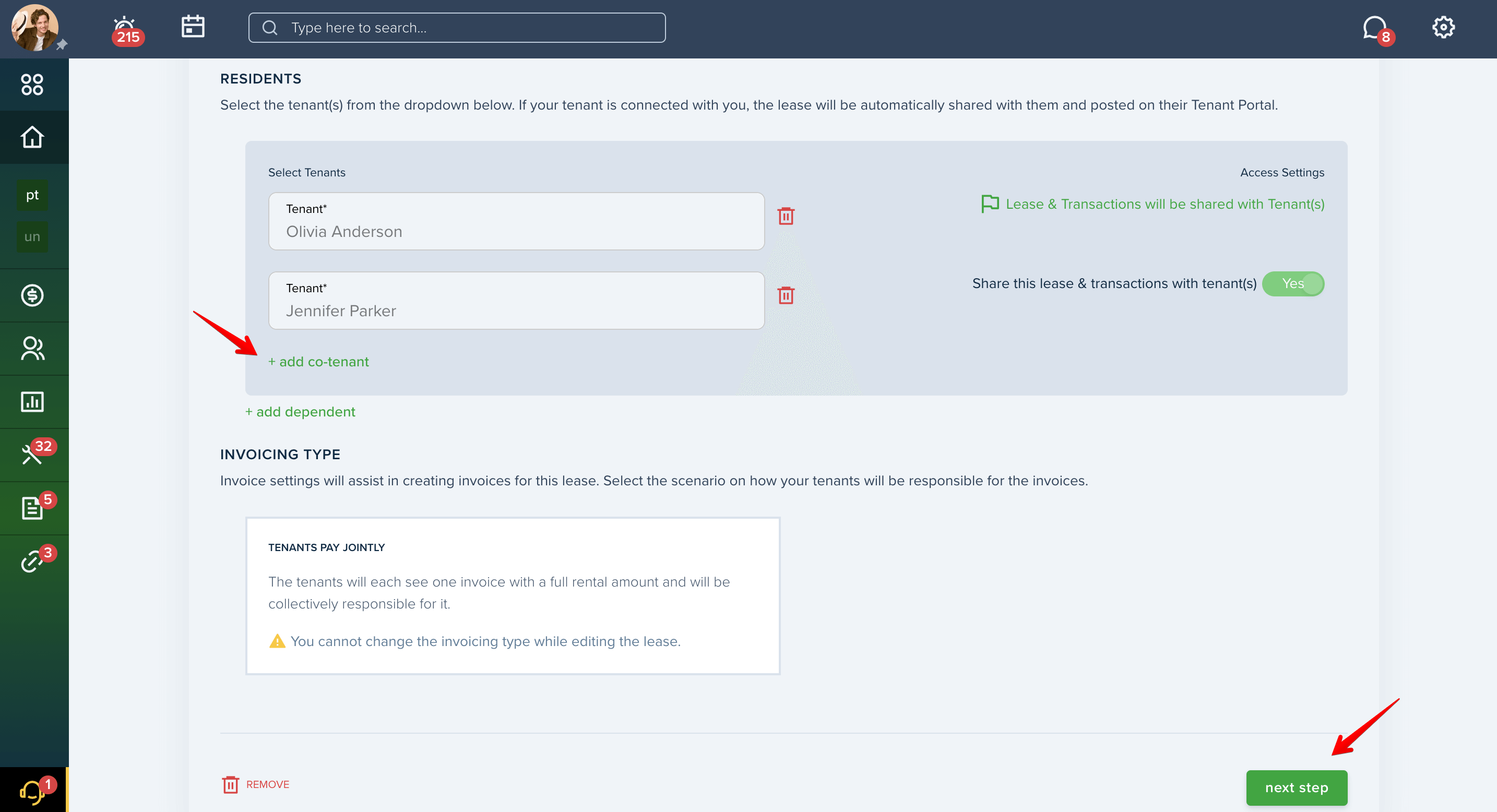1497x812 pixels.
Task: Click the green flag icon beside Lease & Transactions
Action: click(x=990, y=204)
